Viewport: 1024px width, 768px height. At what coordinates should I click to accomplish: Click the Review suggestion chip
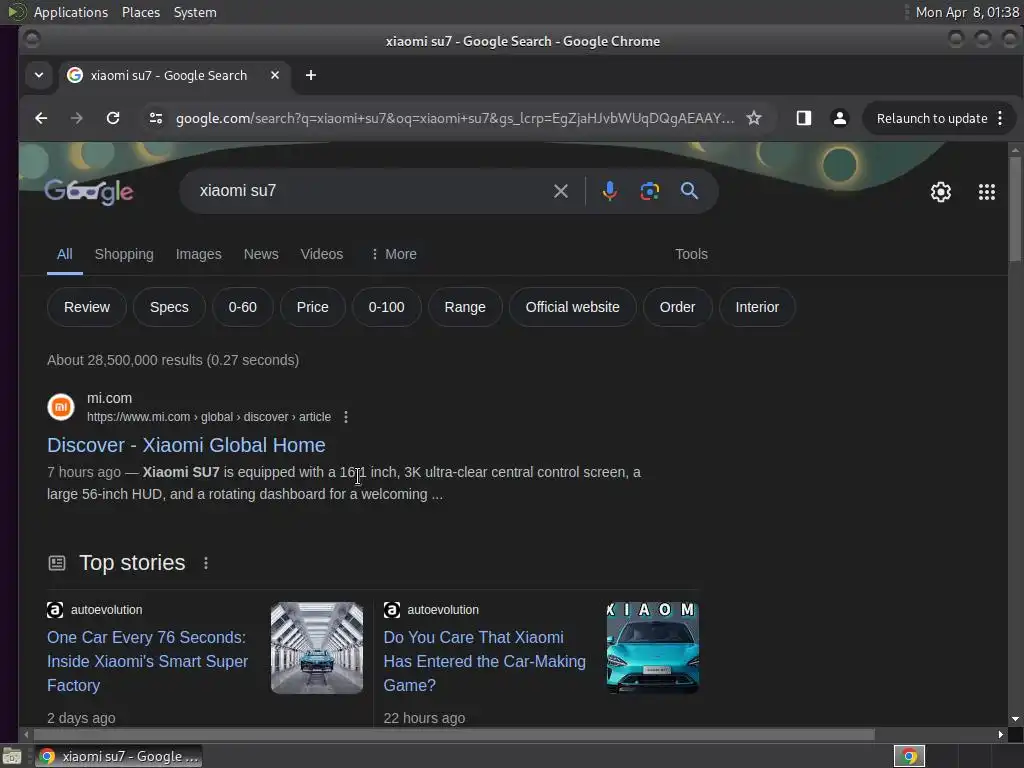point(87,307)
